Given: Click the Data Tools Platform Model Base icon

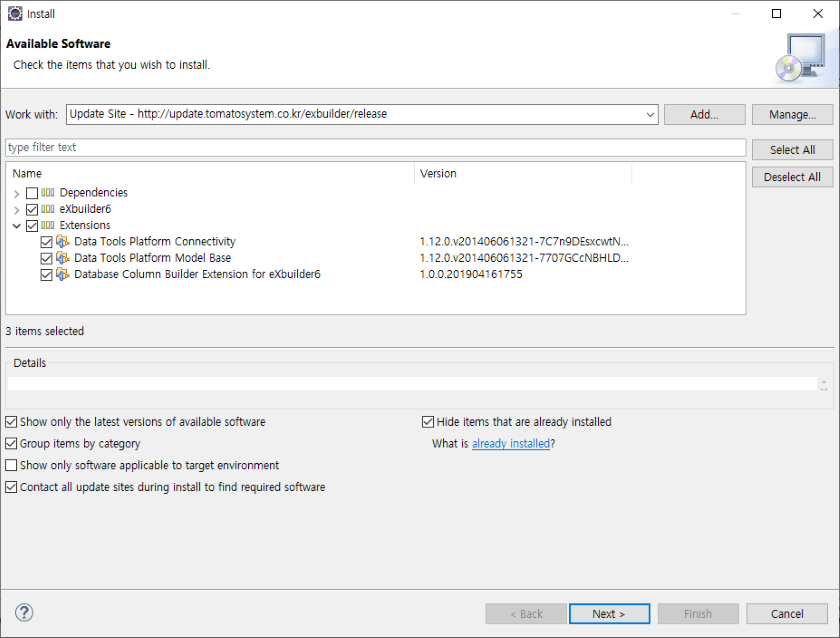Looking at the screenshot, I should (x=62, y=258).
